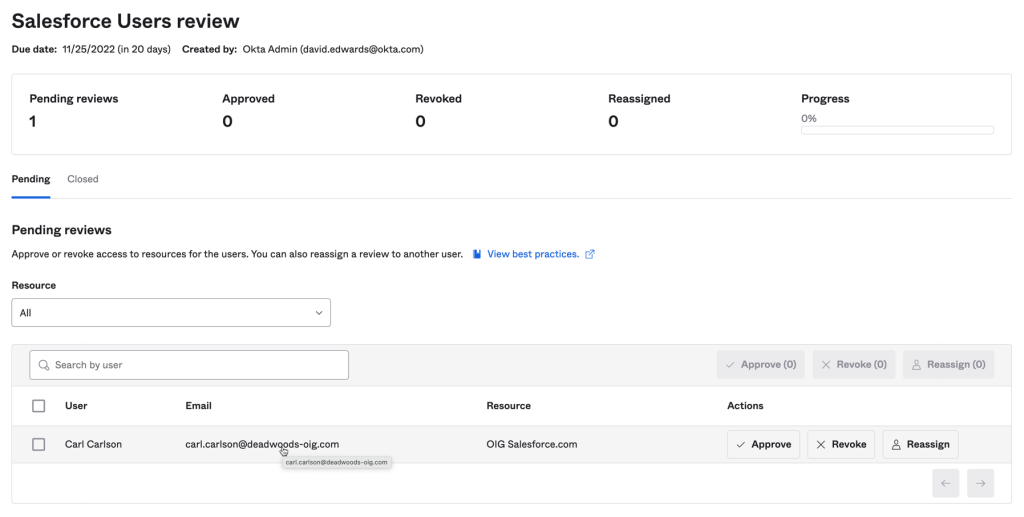Click the Resource column header
1024x517 pixels.
(509, 406)
